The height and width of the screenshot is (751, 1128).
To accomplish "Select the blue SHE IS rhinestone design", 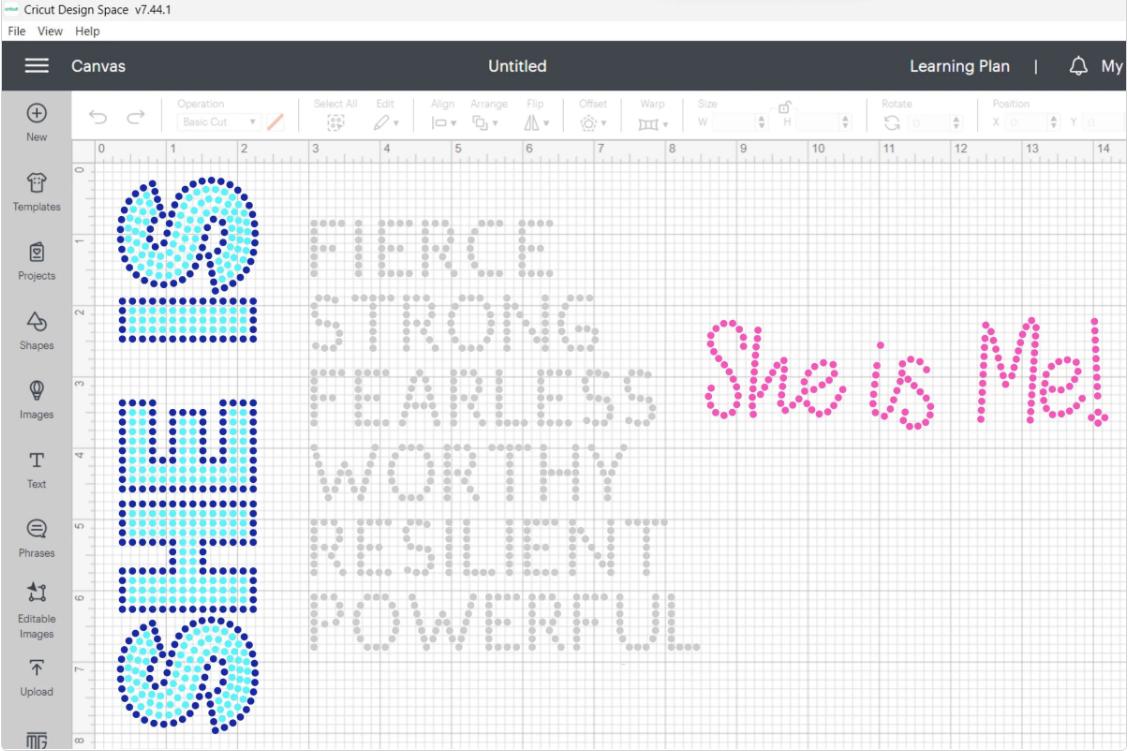I will tap(188, 455).
